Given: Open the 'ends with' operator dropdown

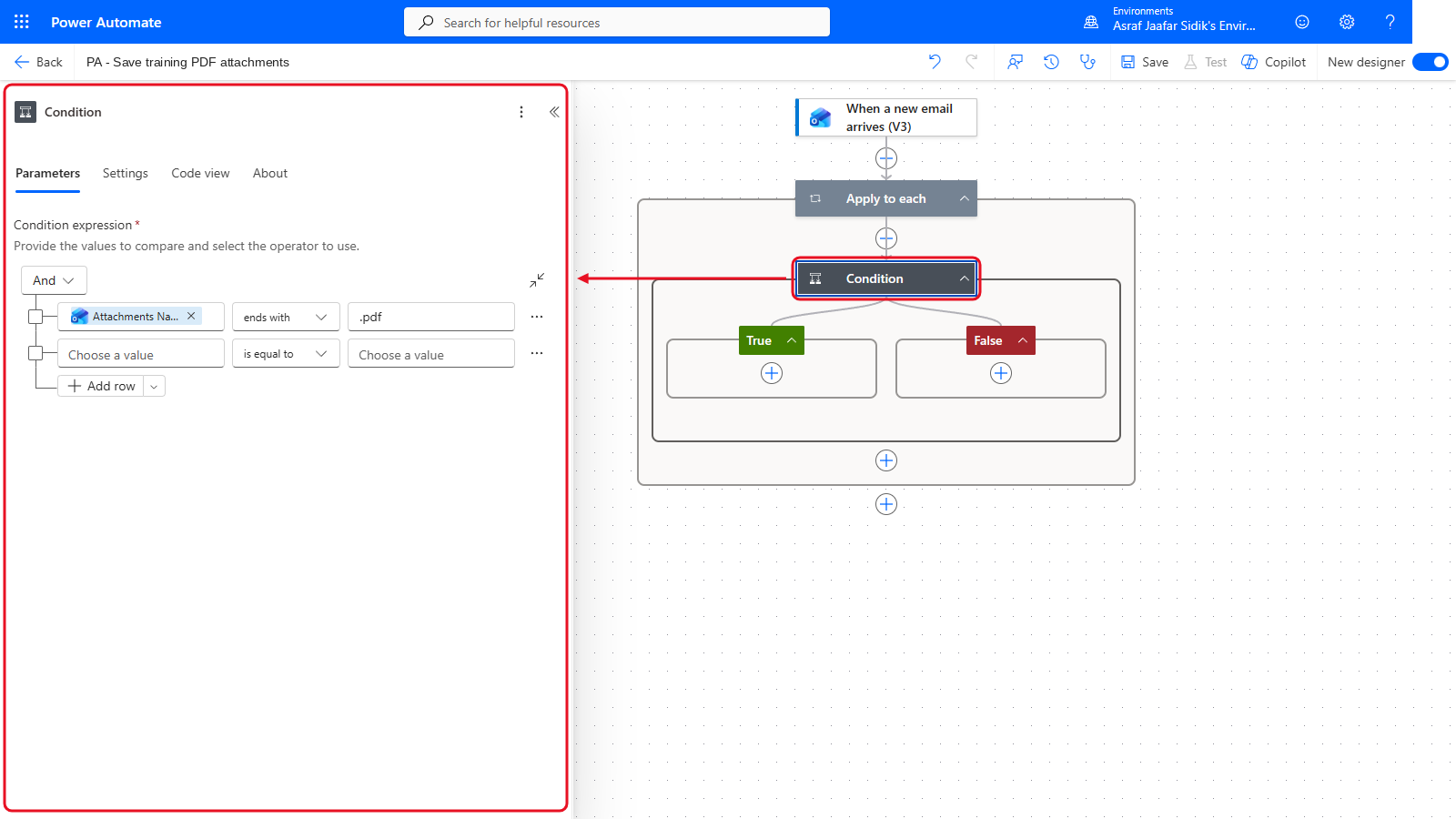Looking at the screenshot, I should click(x=286, y=317).
